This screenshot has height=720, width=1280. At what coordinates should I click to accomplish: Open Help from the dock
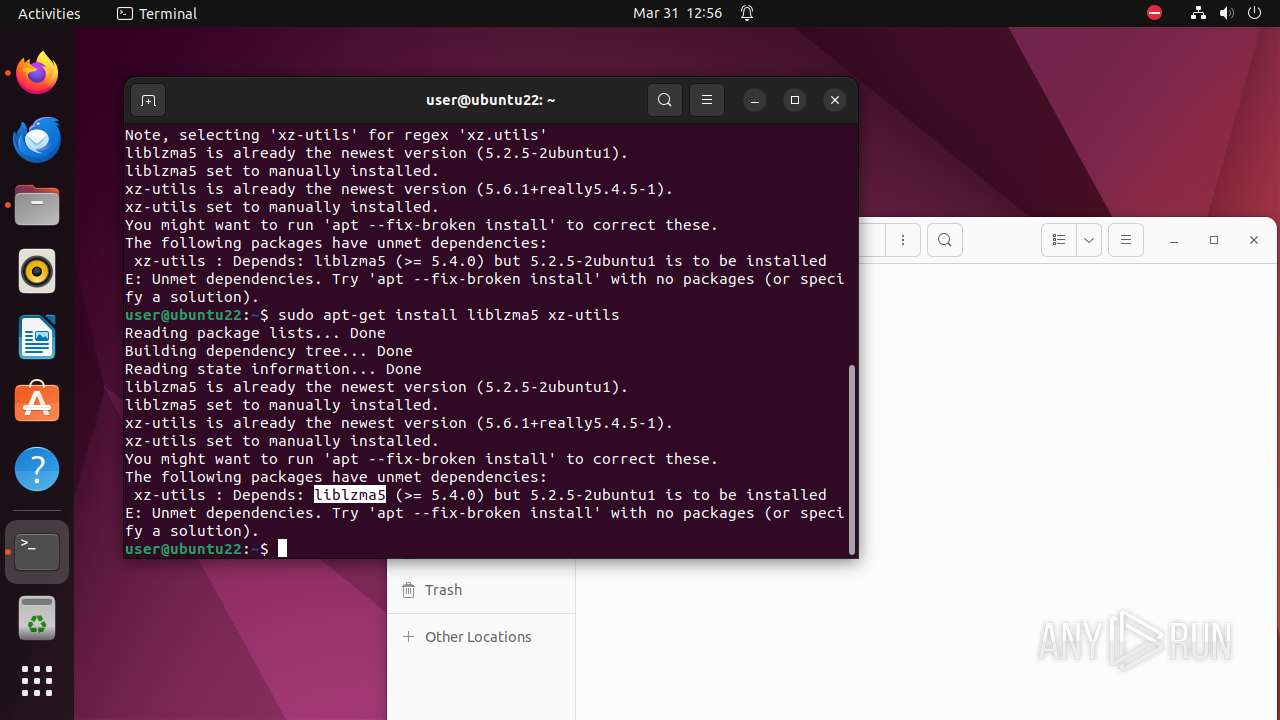37,469
